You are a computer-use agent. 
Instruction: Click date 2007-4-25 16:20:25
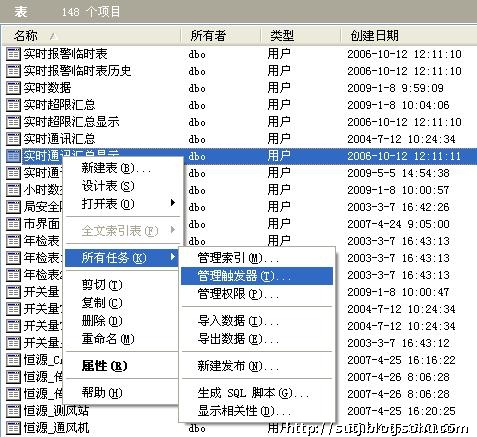pyautogui.click(x=402, y=411)
